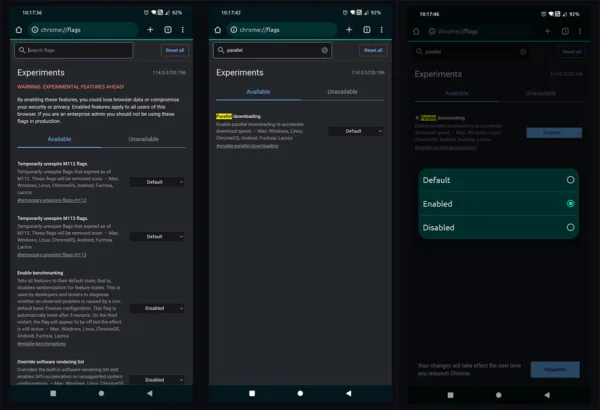Open dropdown for Temporarily unexpire M113 flags
The image size is (600, 410).
pos(157,237)
